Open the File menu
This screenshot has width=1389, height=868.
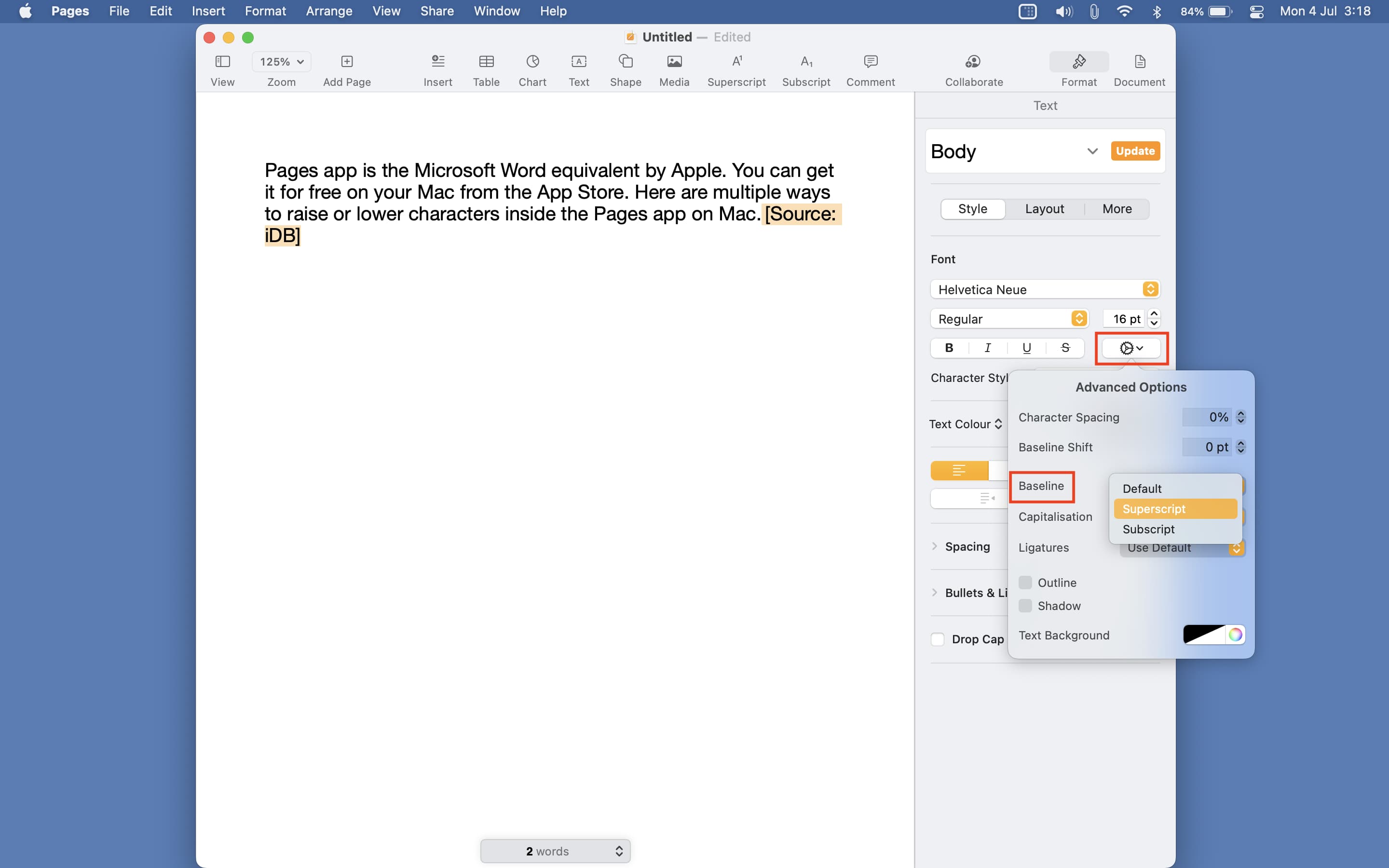(x=119, y=12)
